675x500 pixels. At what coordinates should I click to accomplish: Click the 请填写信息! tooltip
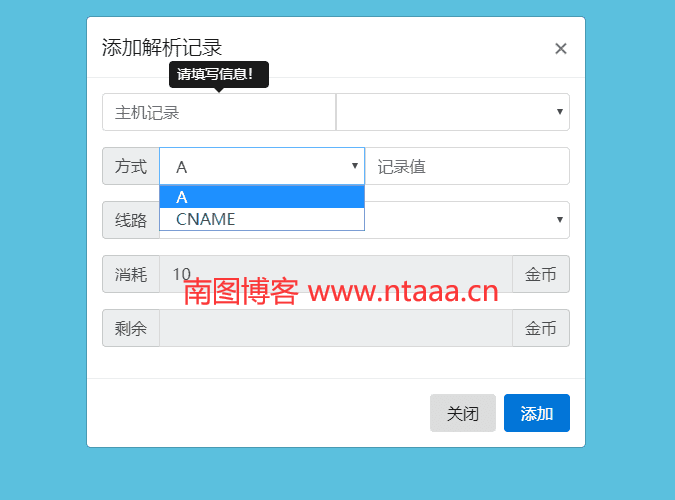pyautogui.click(x=219, y=75)
